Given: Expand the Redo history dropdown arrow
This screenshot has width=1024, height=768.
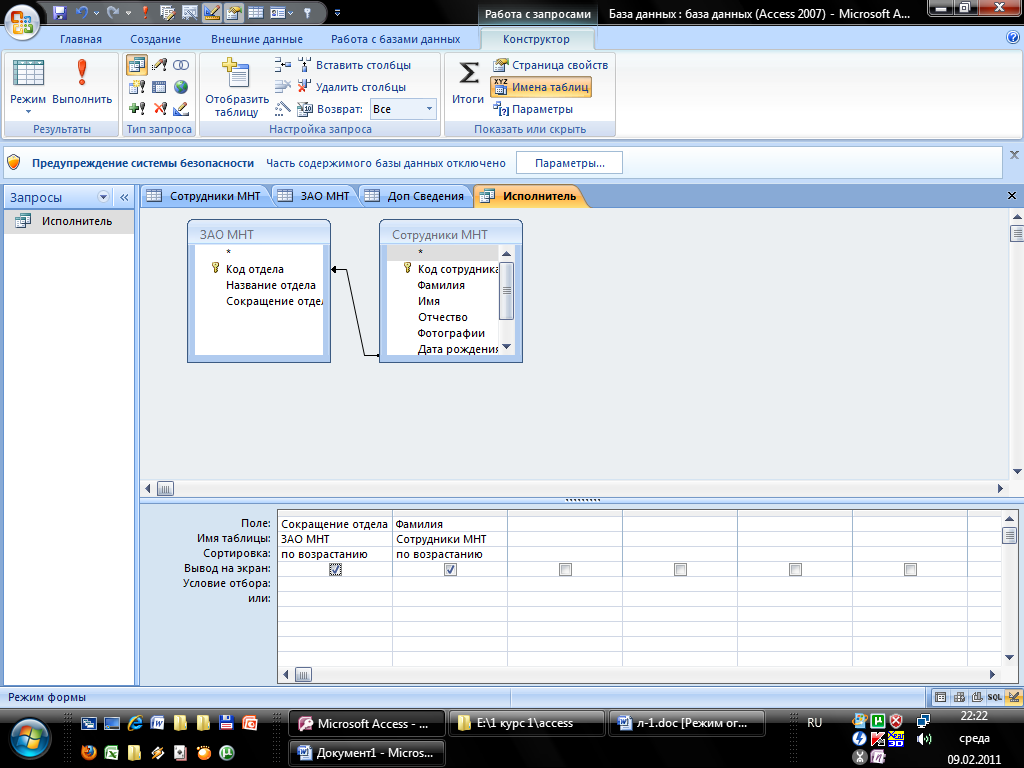Looking at the screenshot, I should coord(128,12).
